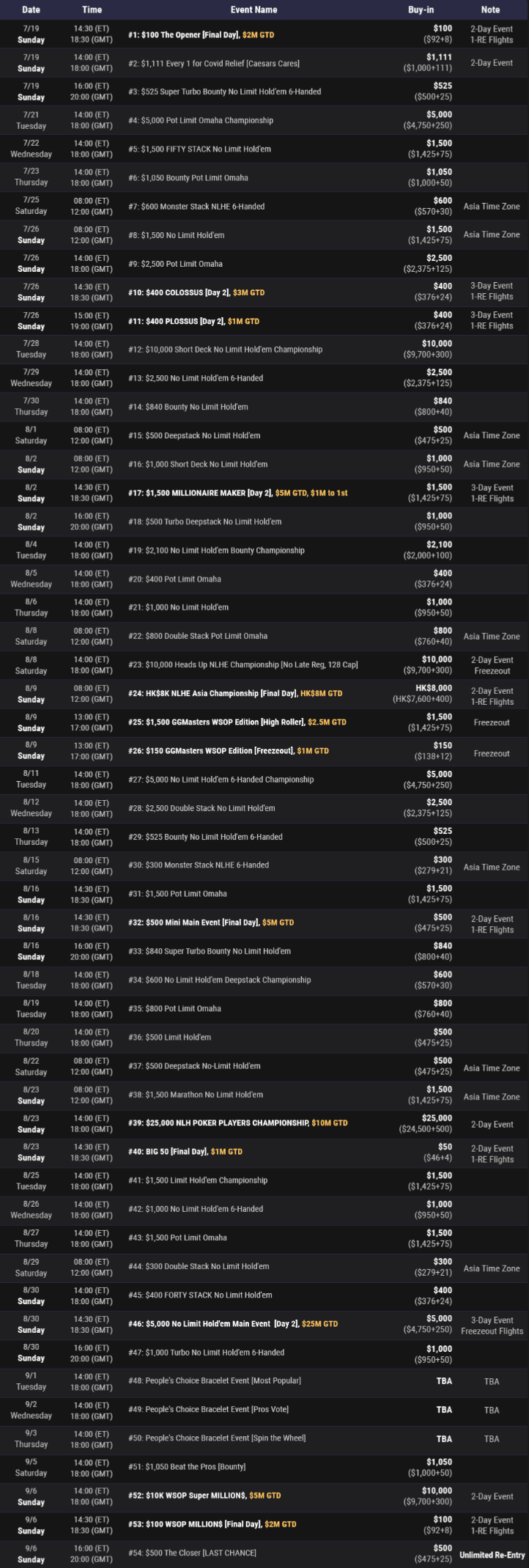
Task: Click the Date column header
Action: [31, 10]
